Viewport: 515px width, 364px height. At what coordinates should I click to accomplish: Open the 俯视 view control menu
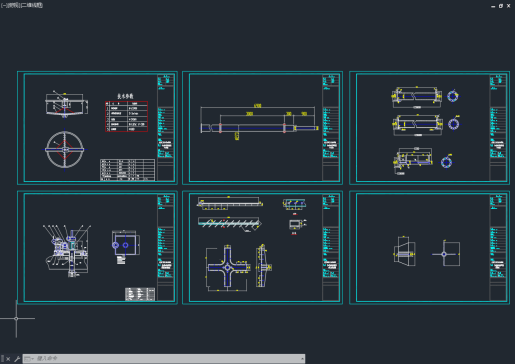click(x=13, y=5)
